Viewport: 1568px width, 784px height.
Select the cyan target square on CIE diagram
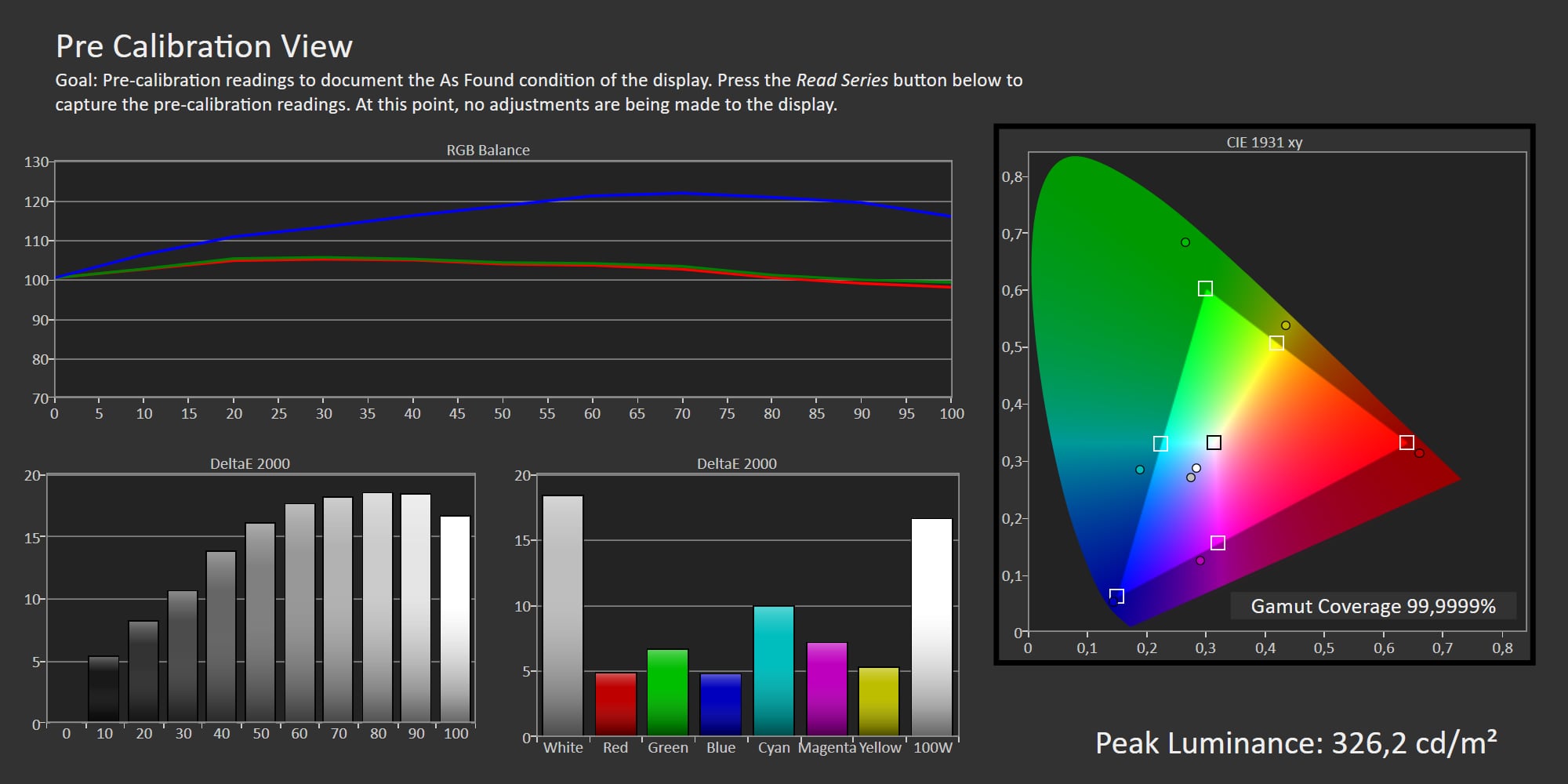(x=1160, y=444)
